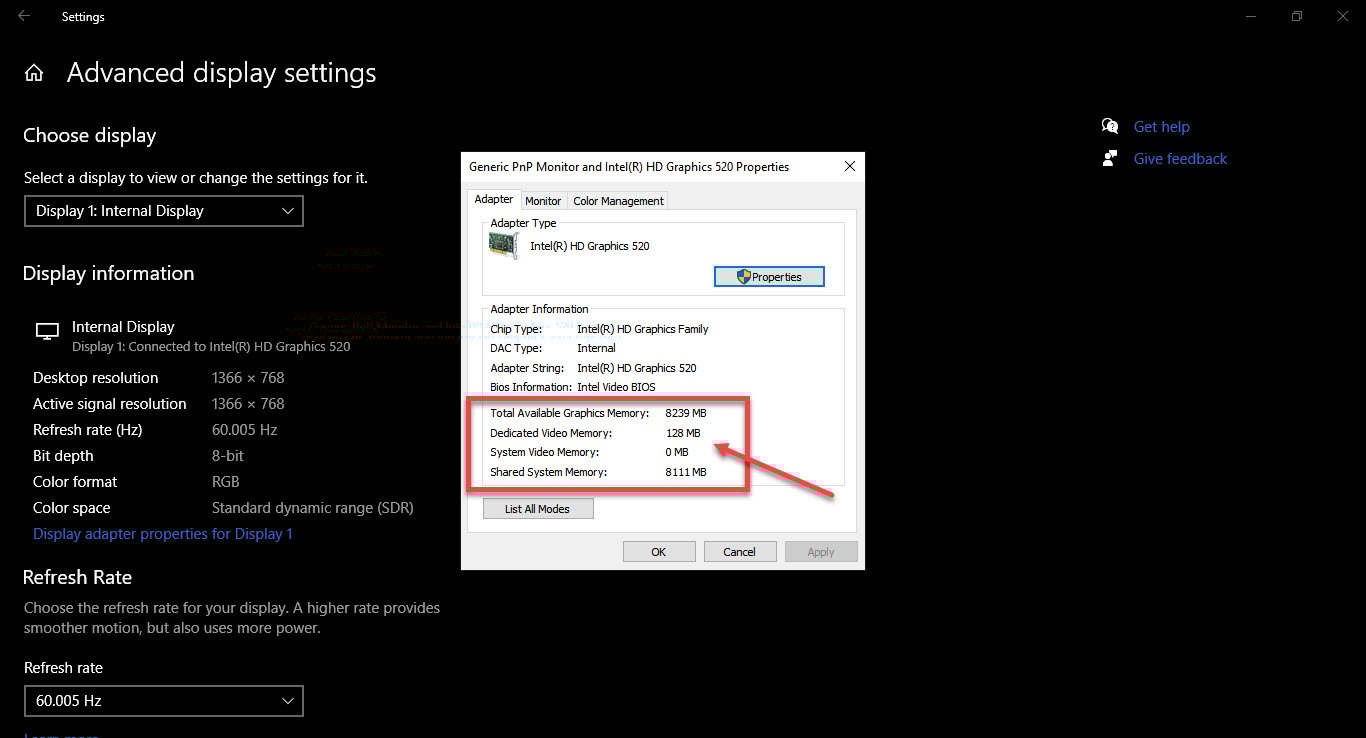Click the home icon in Settings
Screen dimensions: 1366x738
click(x=34, y=72)
